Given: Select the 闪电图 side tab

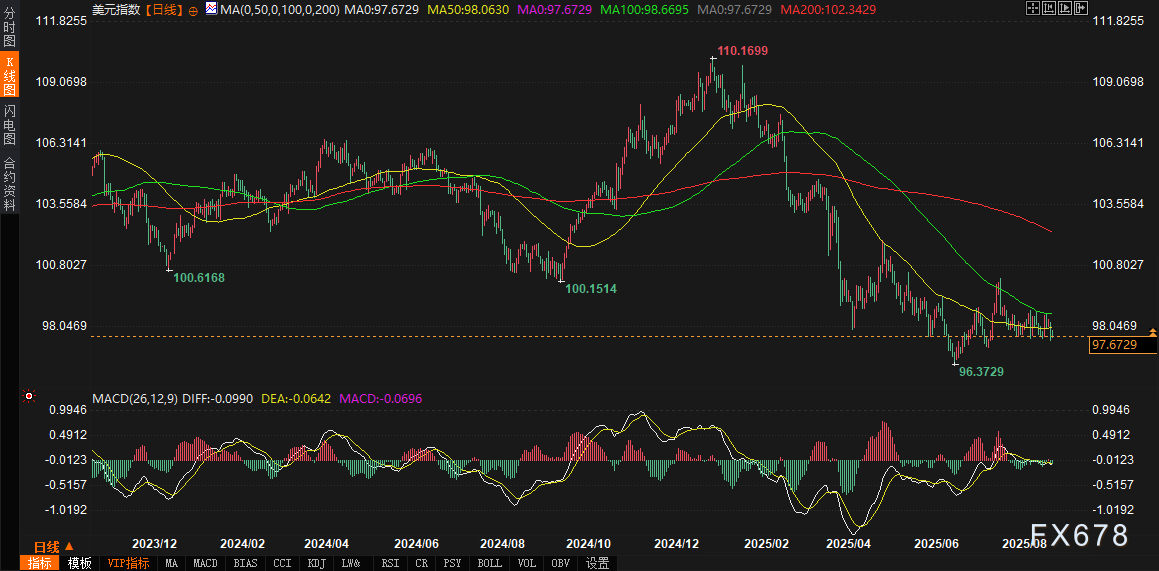Looking at the screenshot, I should click(x=9, y=123).
